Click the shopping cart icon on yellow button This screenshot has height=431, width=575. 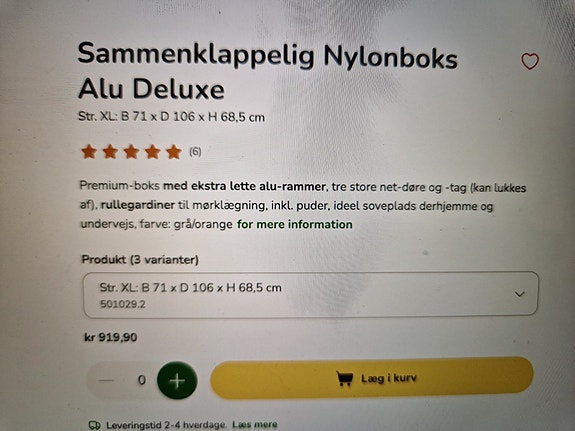coord(344,378)
